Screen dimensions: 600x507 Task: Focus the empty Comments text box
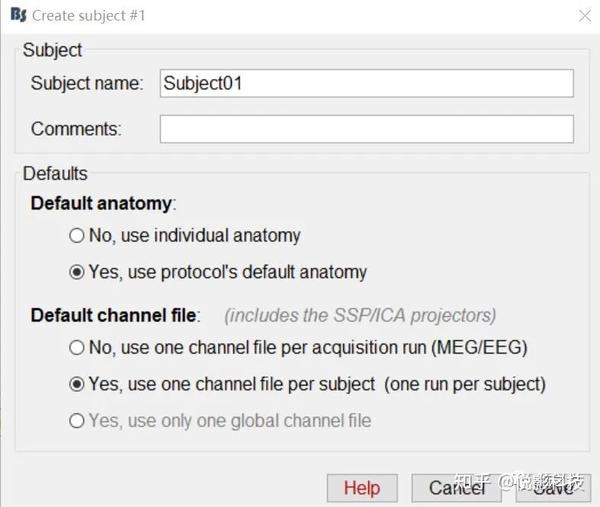pyautogui.click(x=366, y=129)
